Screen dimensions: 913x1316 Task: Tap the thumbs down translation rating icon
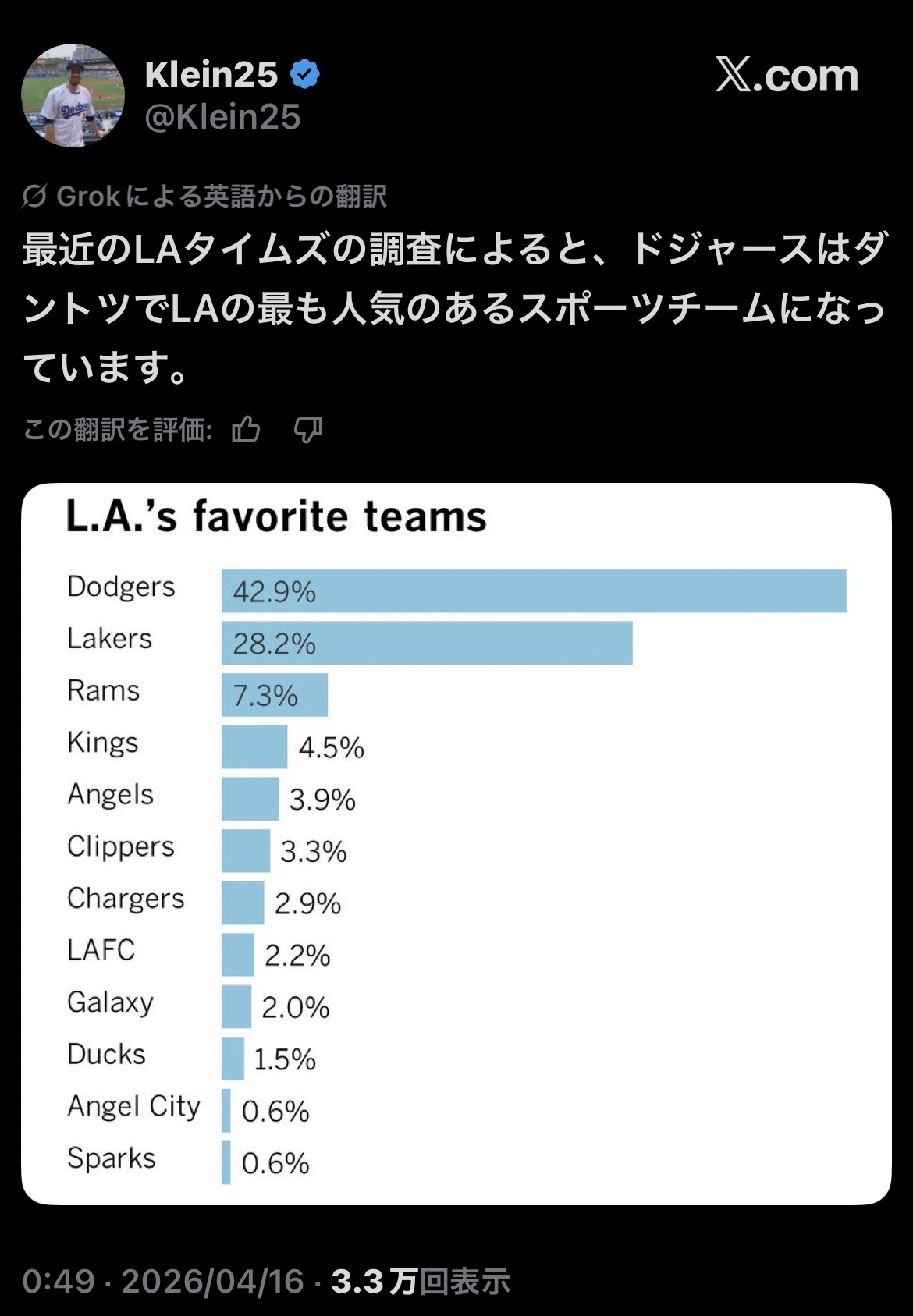[308, 429]
